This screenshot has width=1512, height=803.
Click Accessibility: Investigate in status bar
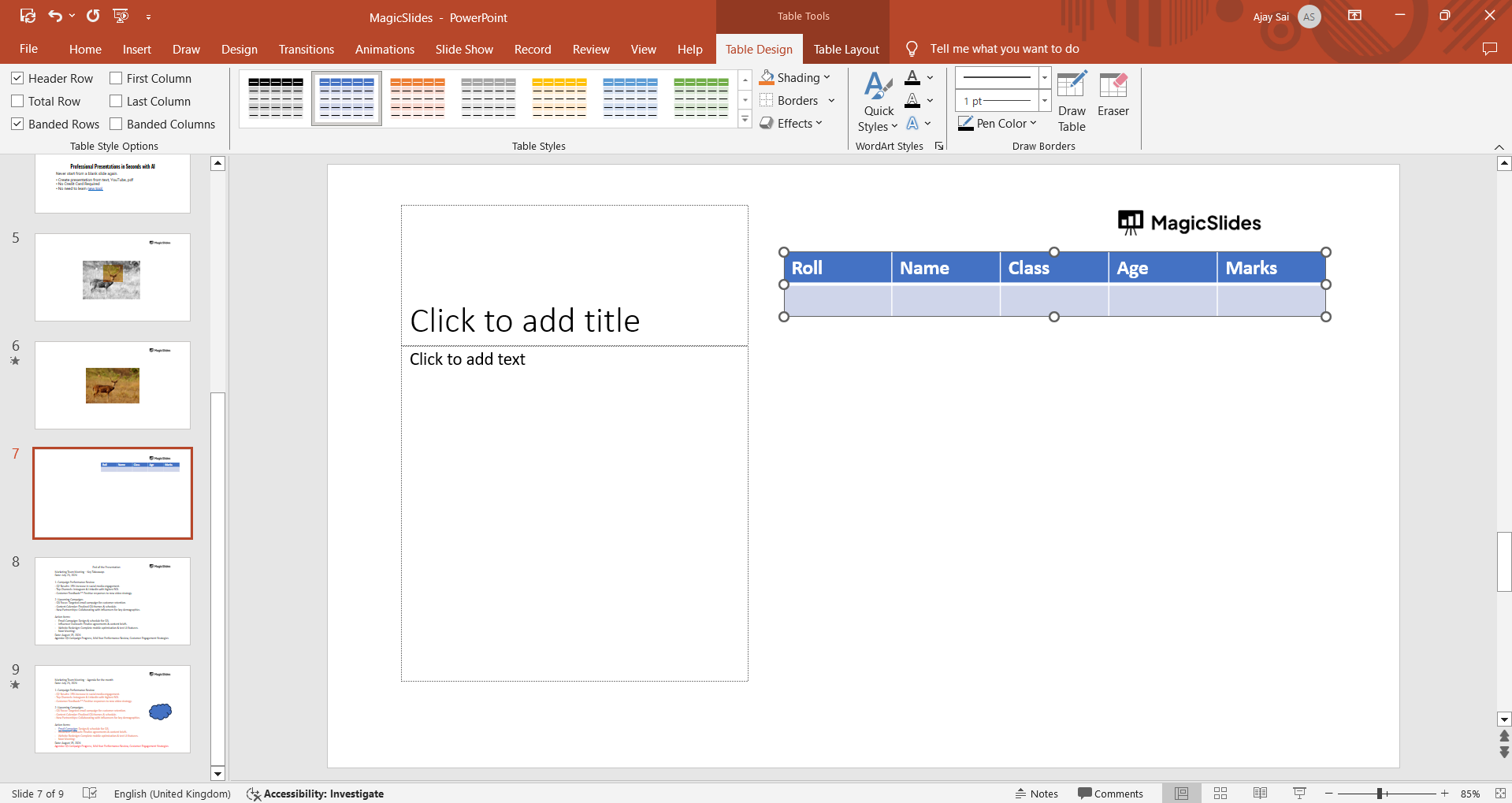[x=315, y=794]
